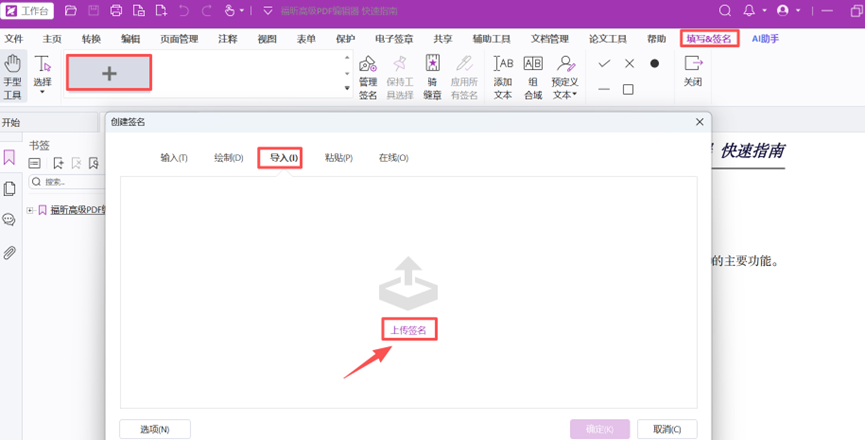This screenshot has height=440, width=865.
Task: Open the Comments panel in sidebar
Action: pos(10,220)
